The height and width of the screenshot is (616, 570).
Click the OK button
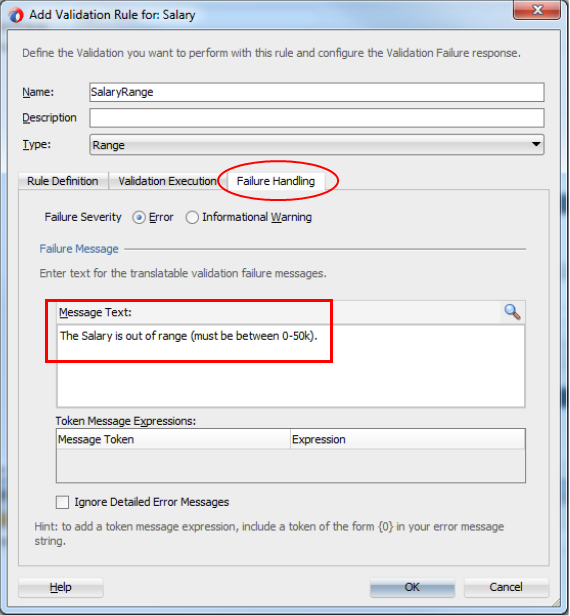click(x=412, y=587)
